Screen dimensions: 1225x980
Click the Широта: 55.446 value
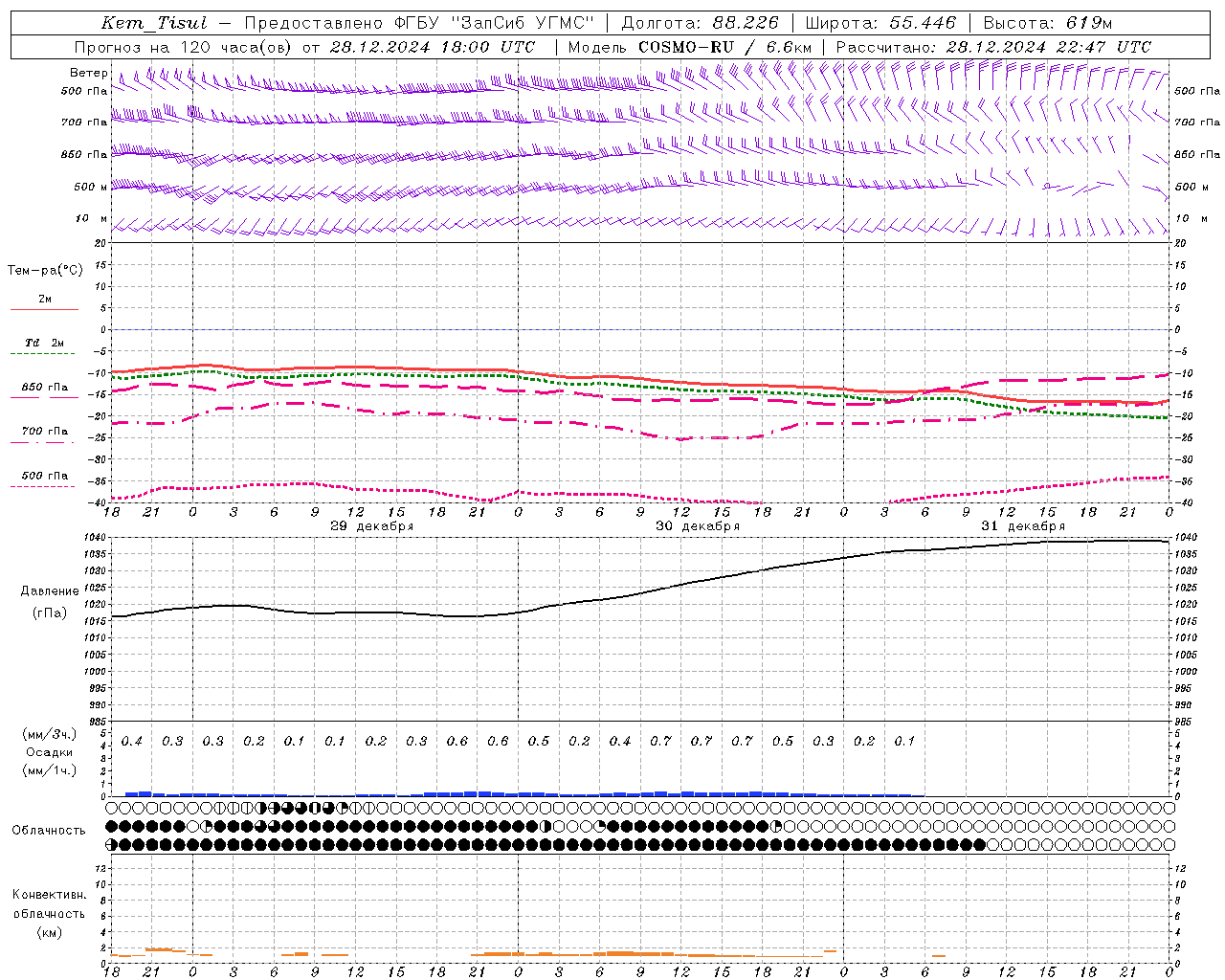[880, 23]
